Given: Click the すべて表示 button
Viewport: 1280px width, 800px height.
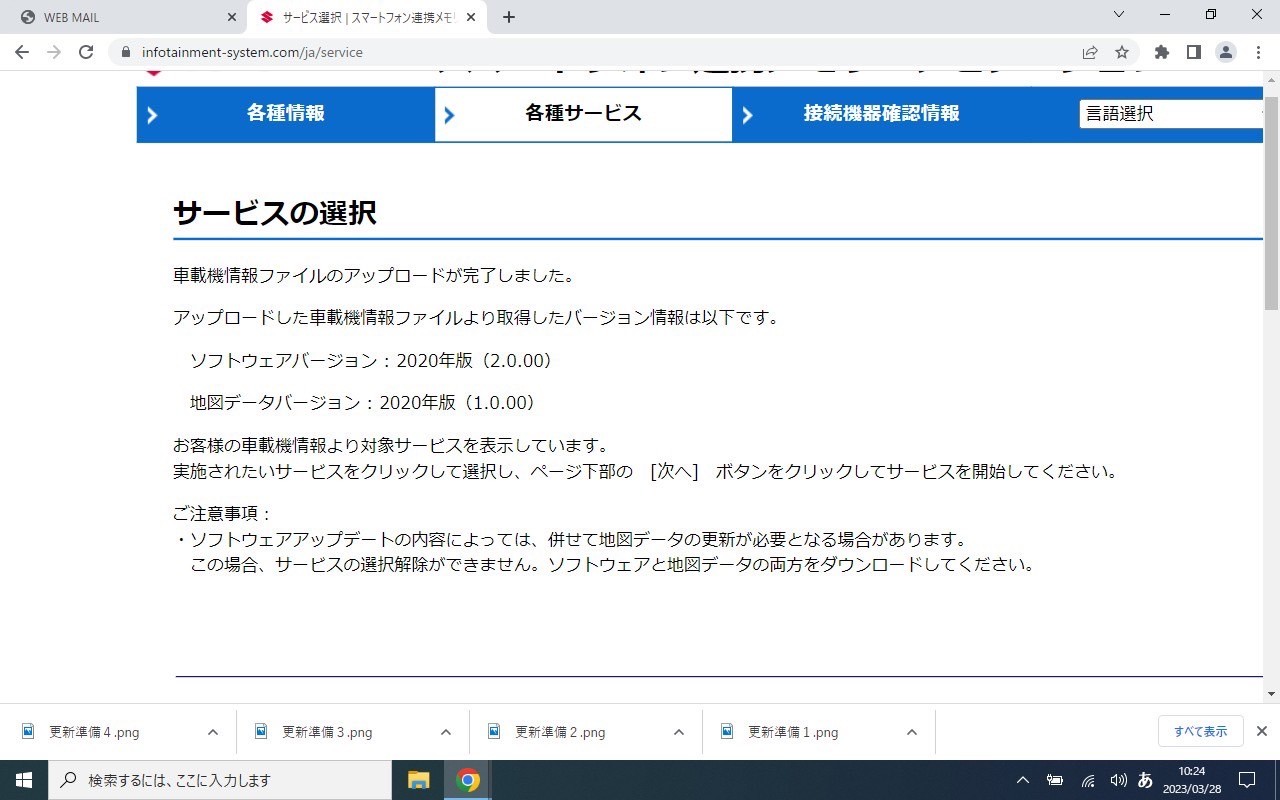Looking at the screenshot, I should pyautogui.click(x=1200, y=731).
